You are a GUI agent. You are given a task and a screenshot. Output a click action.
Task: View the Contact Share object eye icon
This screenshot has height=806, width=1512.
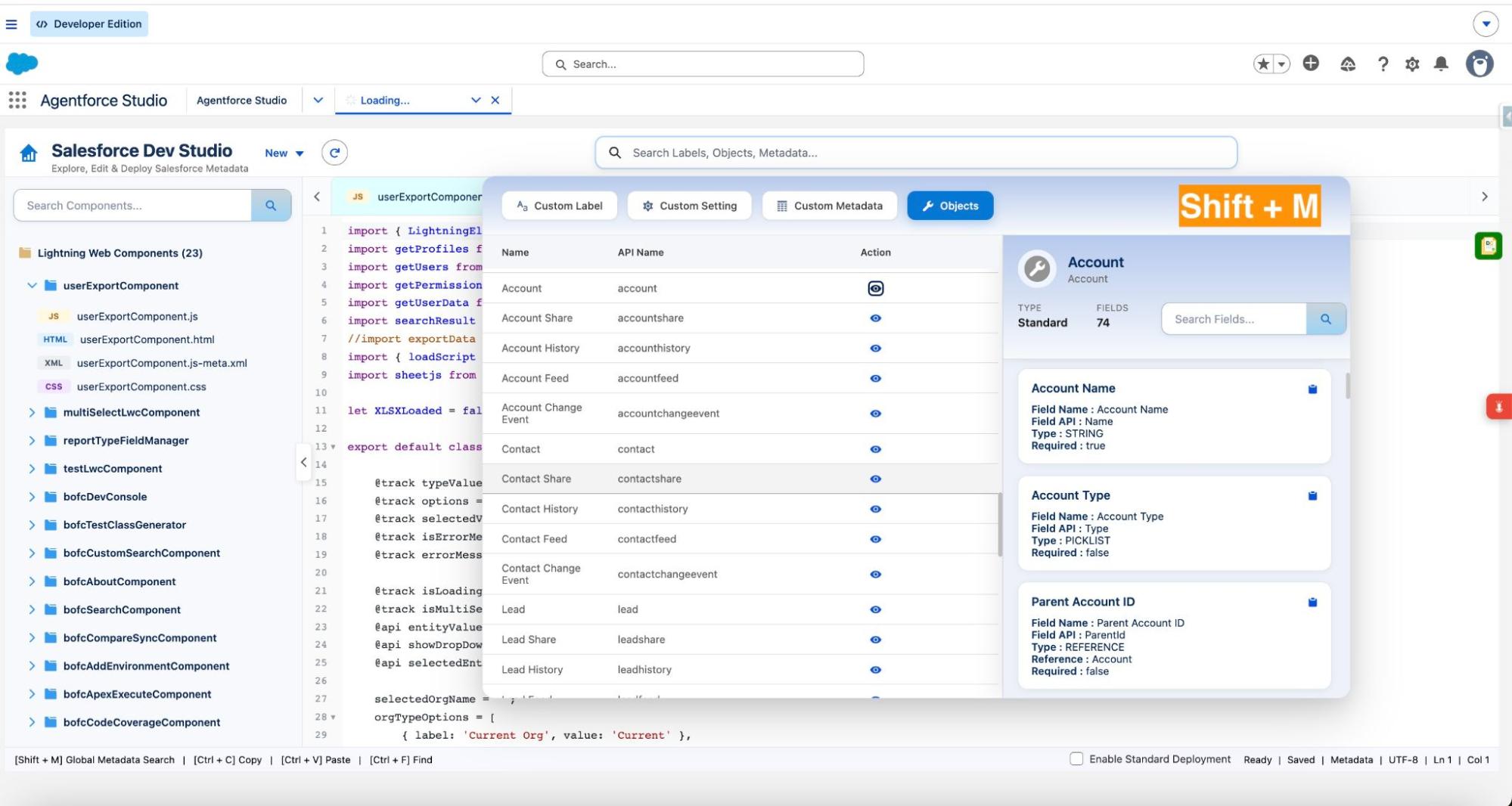pos(875,479)
